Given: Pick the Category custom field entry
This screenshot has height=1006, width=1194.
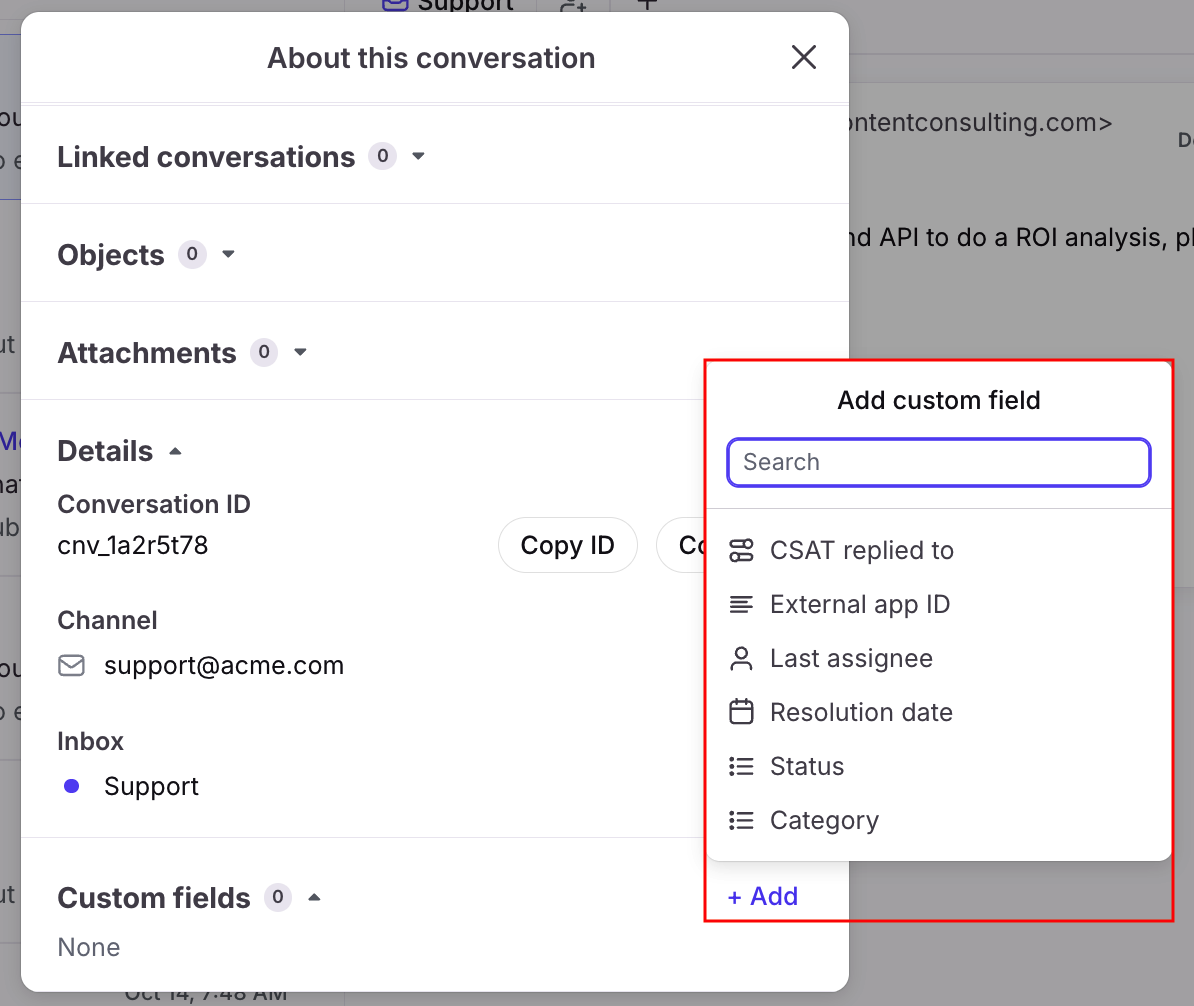Looking at the screenshot, I should click(824, 820).
